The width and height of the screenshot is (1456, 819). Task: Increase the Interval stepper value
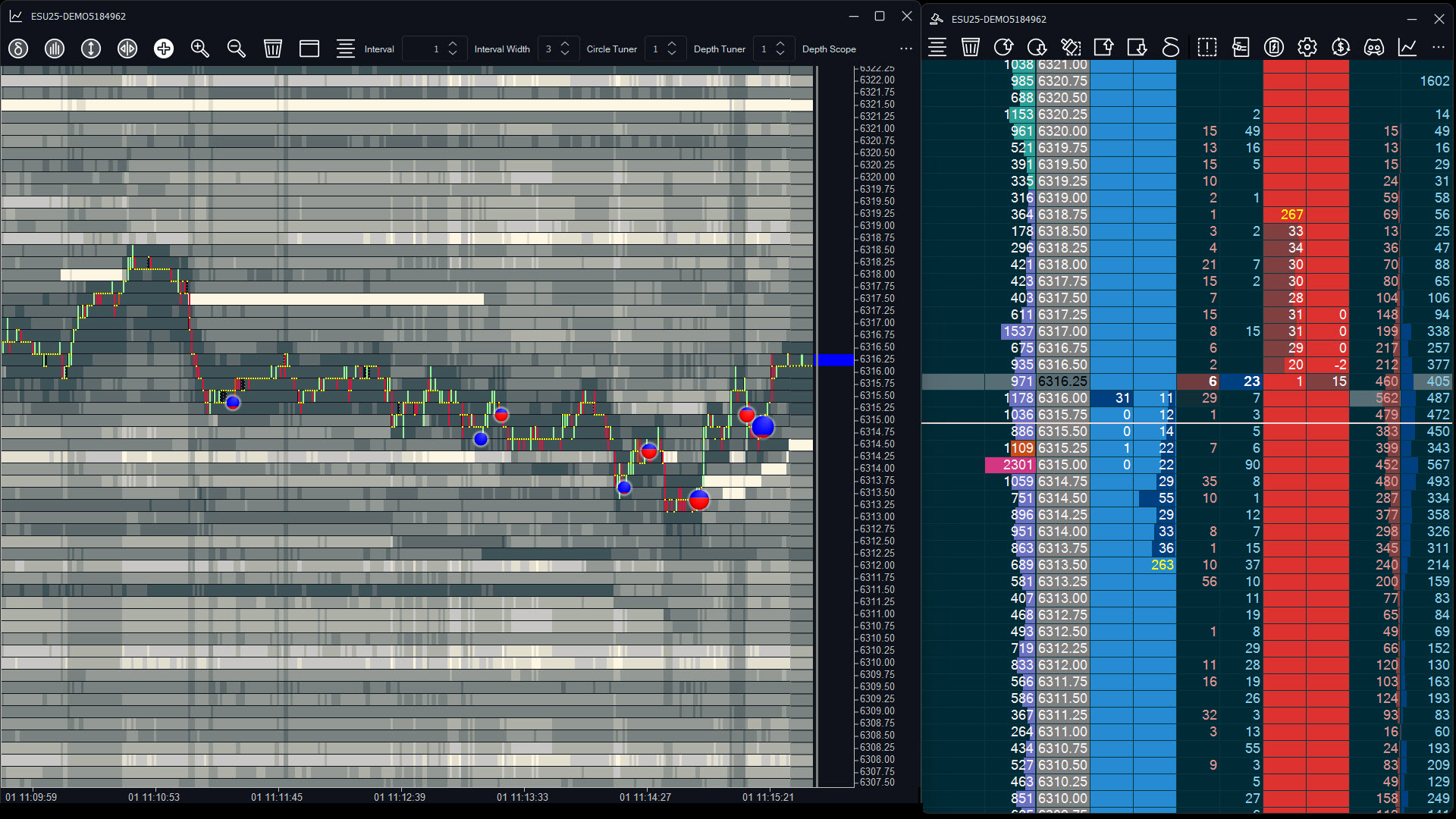(x=453, y=44)
